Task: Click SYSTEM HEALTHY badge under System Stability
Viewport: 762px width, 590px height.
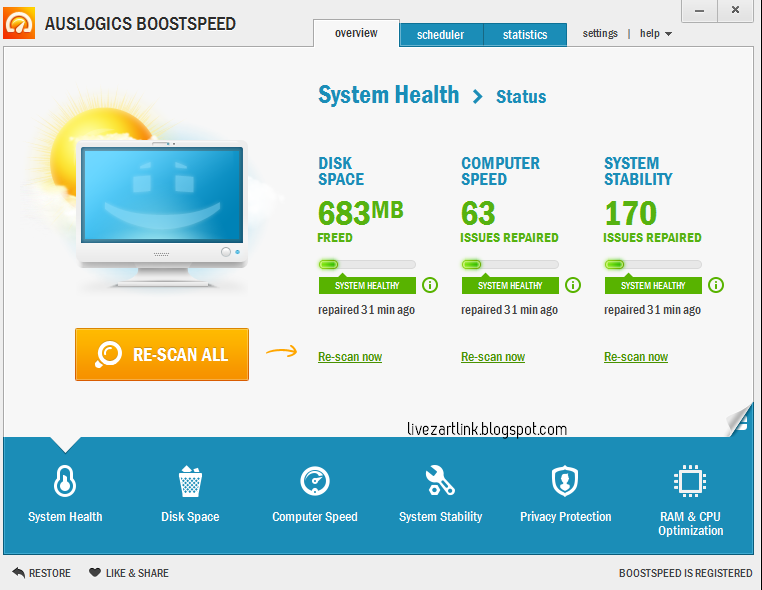Action: click(653, 285)
